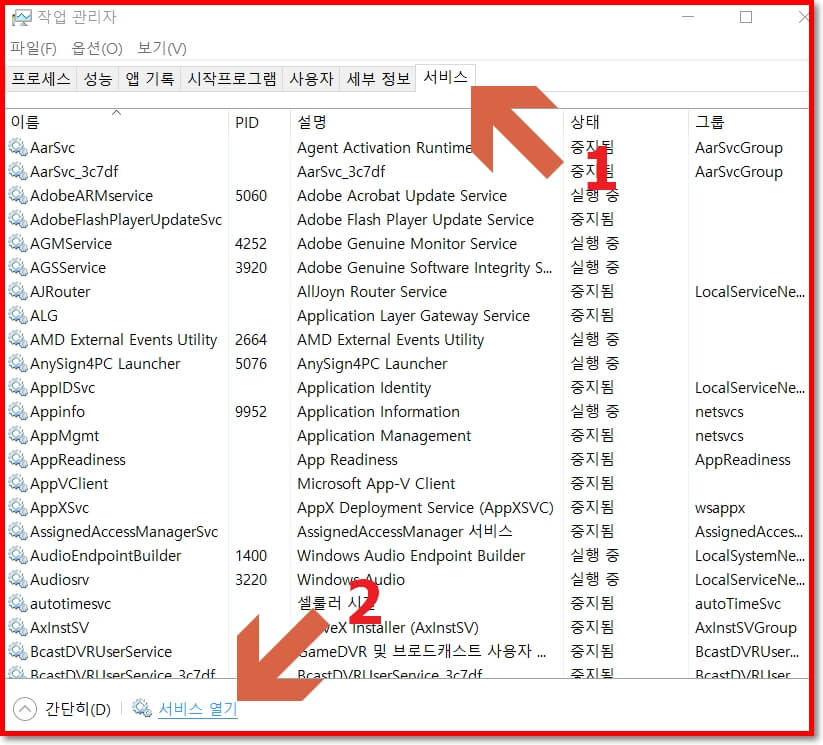Open the 보기(V) menu

pos(162,48)
